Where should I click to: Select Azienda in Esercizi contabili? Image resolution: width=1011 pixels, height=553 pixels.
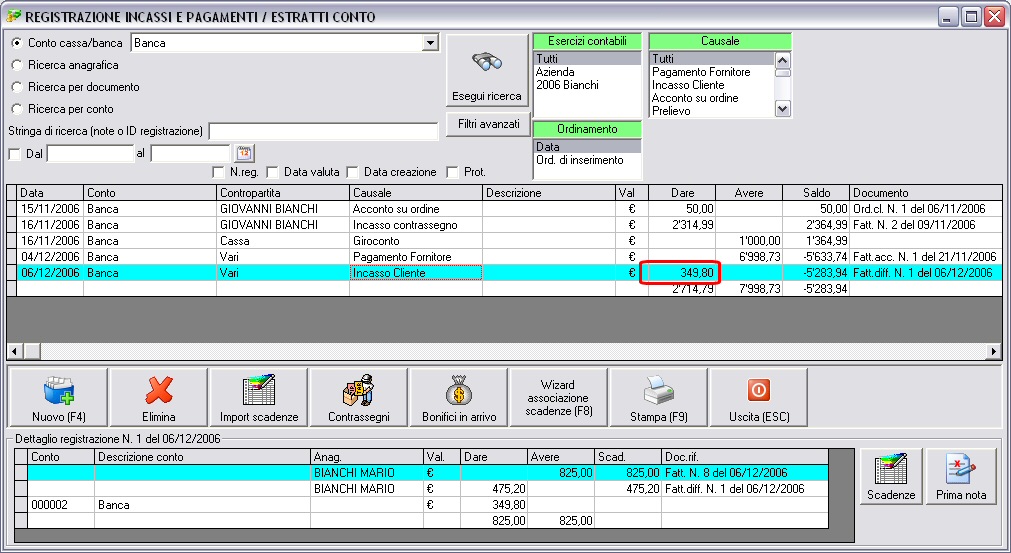pyautogui.click(x=587, y=72)
